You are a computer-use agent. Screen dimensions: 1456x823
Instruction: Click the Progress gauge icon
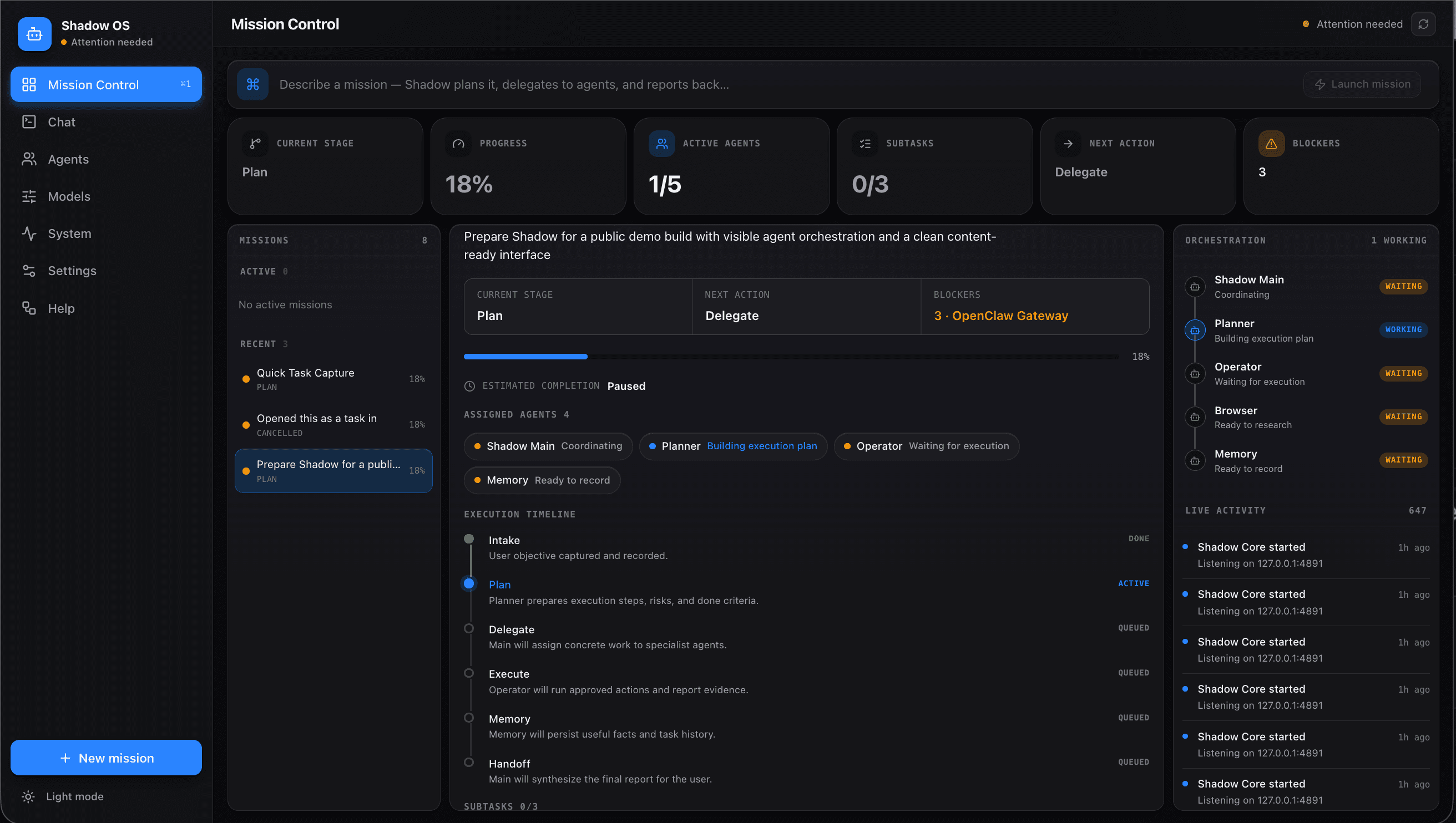pyautogui.click(x=458, y=144)
